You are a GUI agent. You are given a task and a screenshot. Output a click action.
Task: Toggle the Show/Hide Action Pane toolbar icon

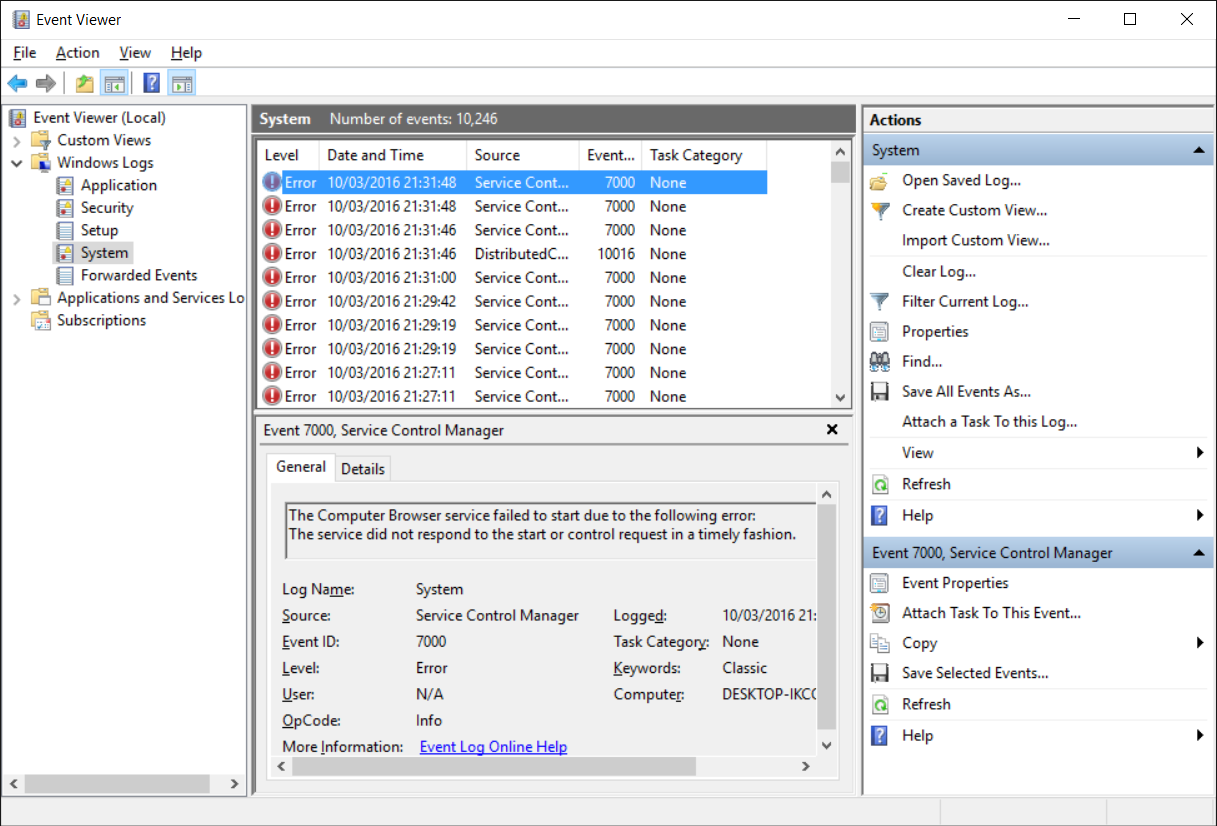[181, 83]
